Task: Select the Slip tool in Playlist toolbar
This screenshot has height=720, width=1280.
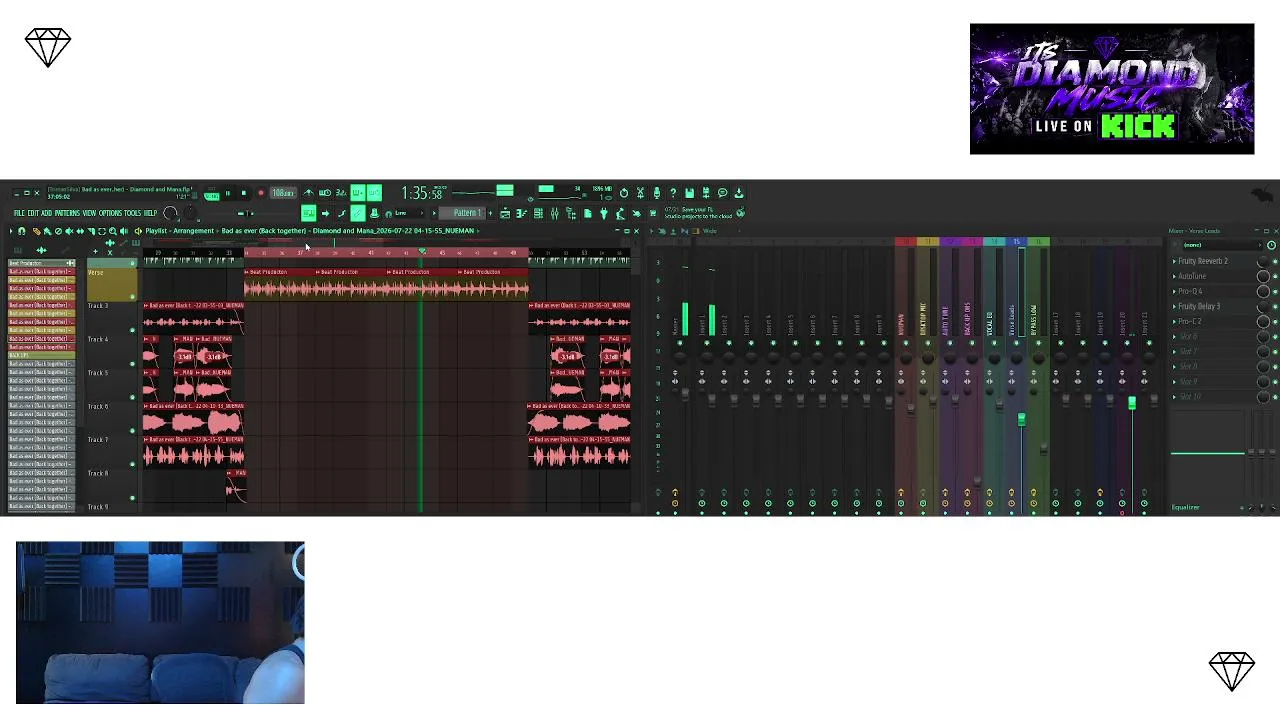Action: [x=79, y=231]
